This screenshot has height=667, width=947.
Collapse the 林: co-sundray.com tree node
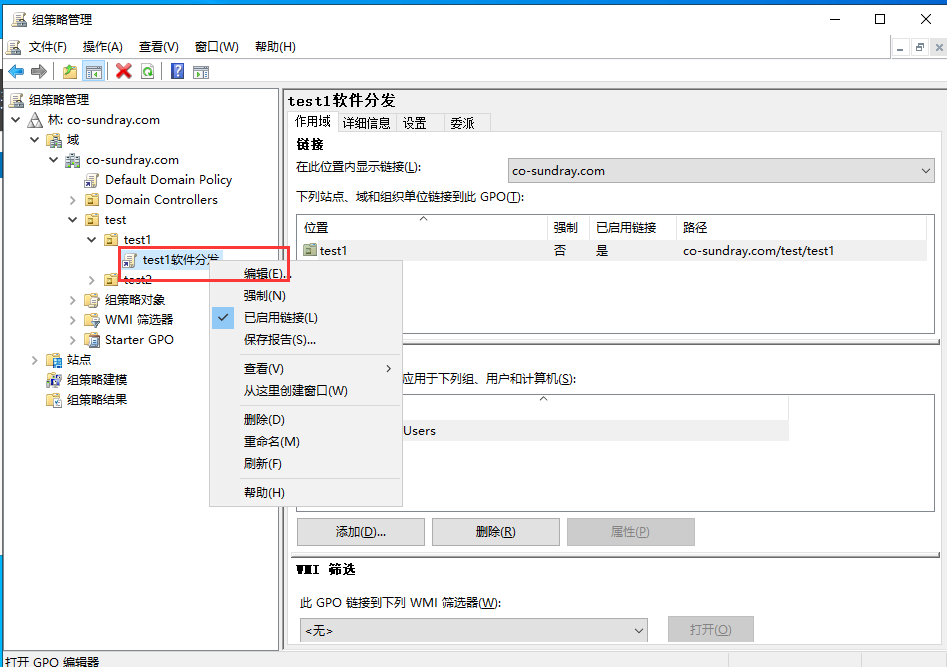16,120
